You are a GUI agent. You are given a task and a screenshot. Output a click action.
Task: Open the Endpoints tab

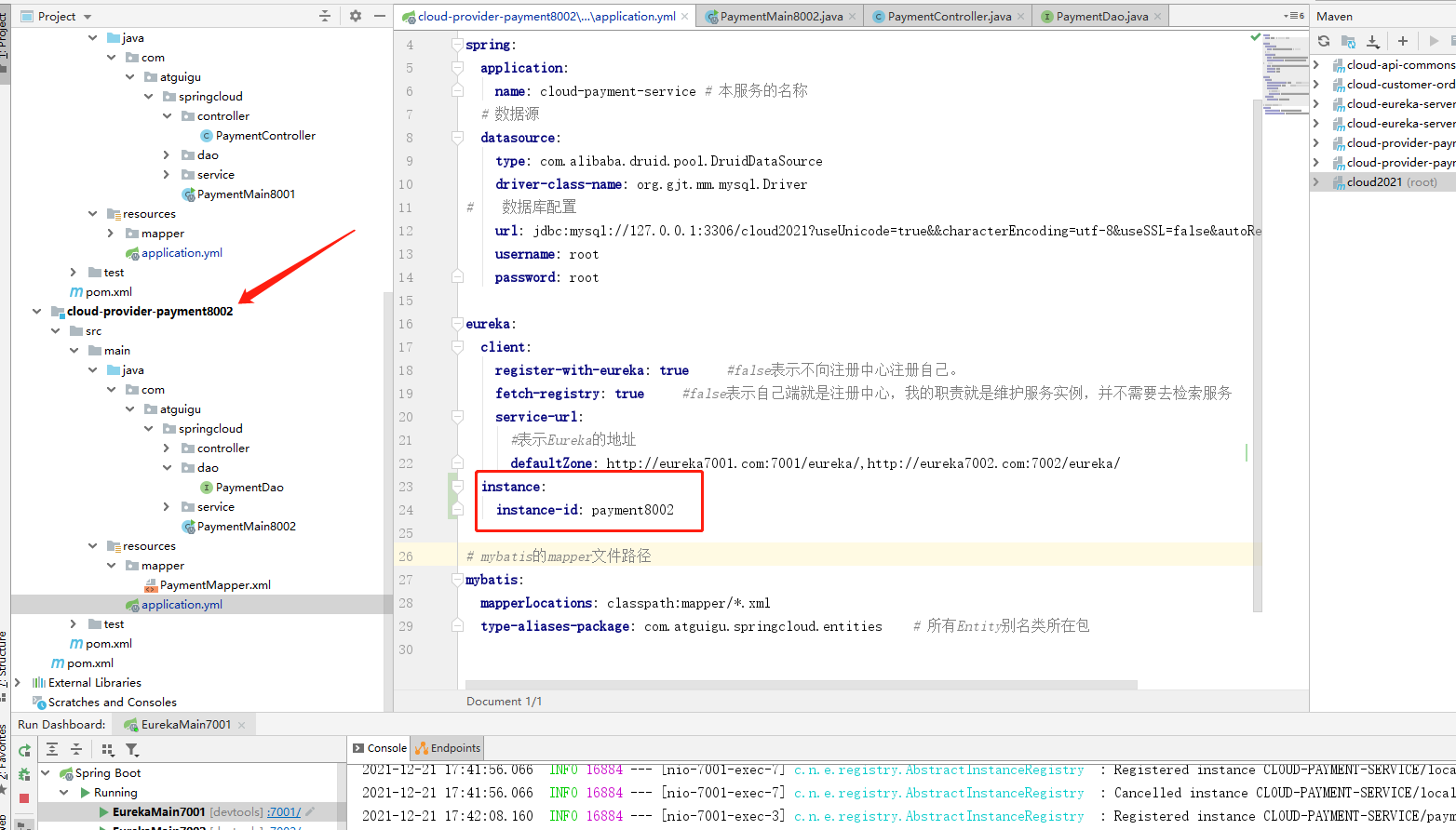pyautogui.click(x=448, y=748)
